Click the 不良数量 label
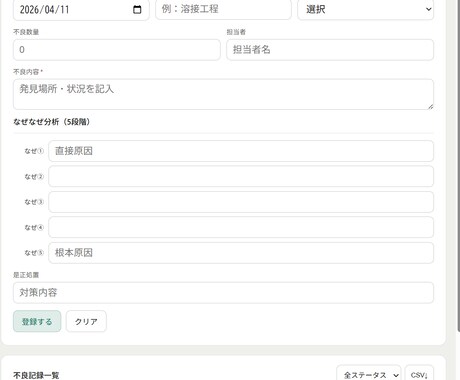This screenshot has height=380, width=460. [x=26, y=32]
